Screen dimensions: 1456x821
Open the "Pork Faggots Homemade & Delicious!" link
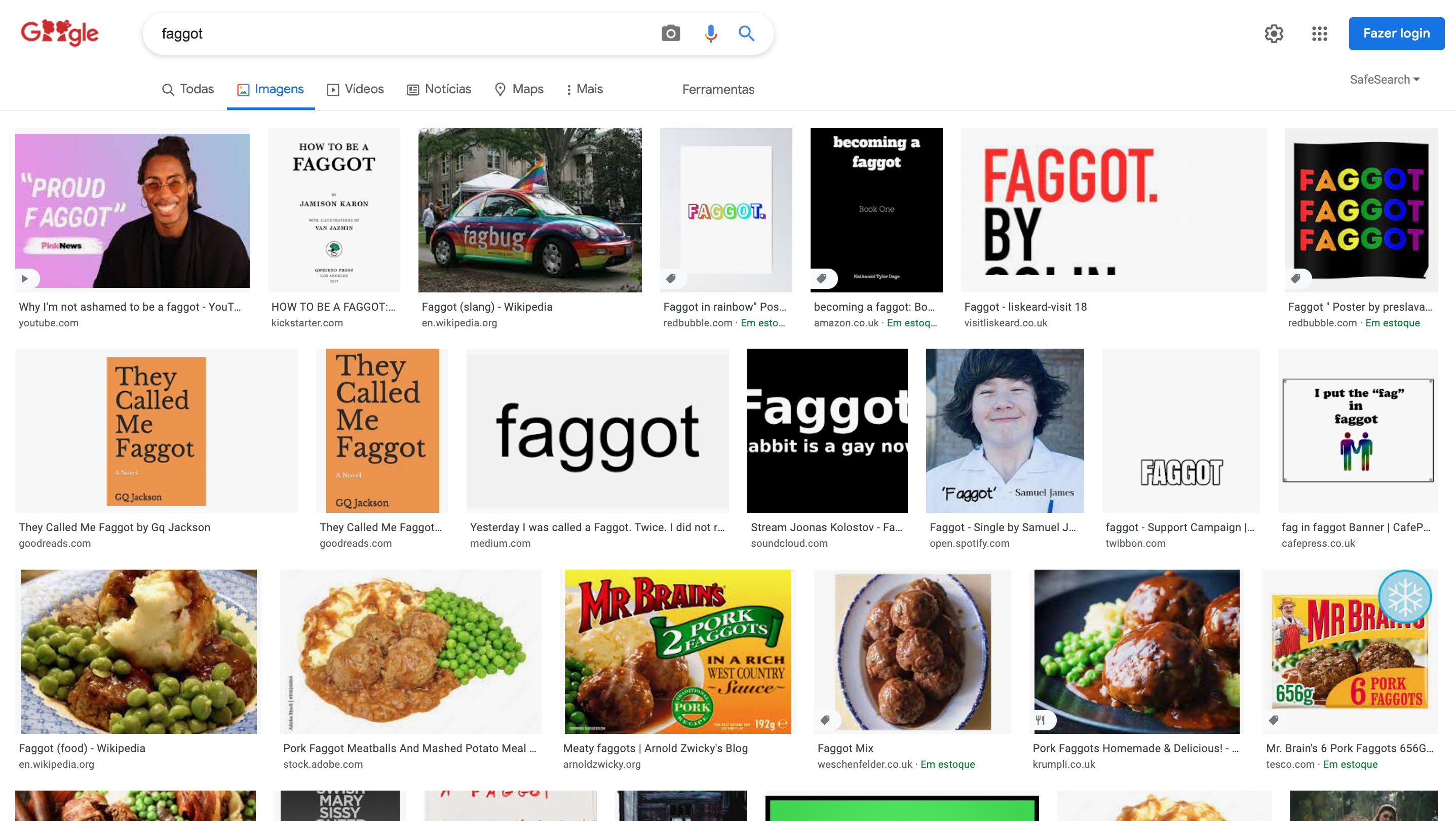click(x=1135, y=748)
